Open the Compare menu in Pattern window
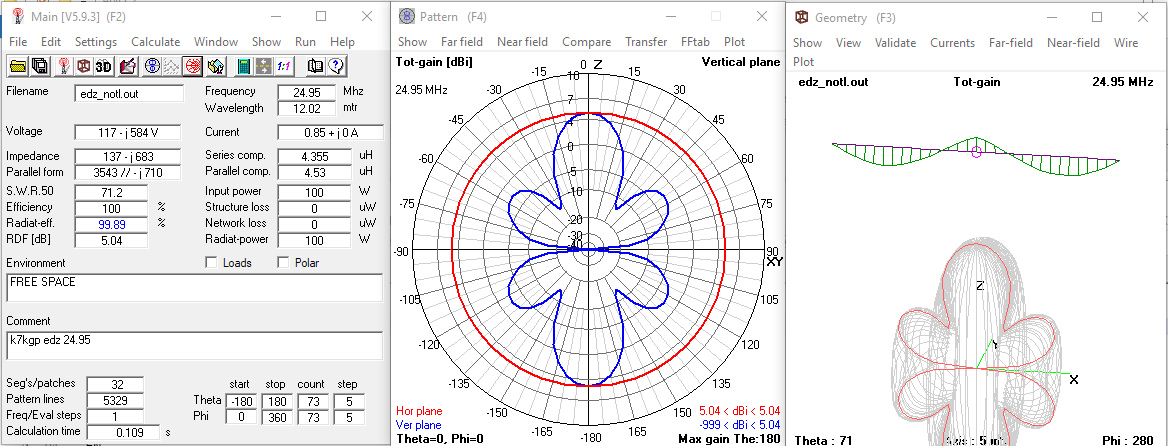This screenshot has height=446, width=1168. (586, 42)
